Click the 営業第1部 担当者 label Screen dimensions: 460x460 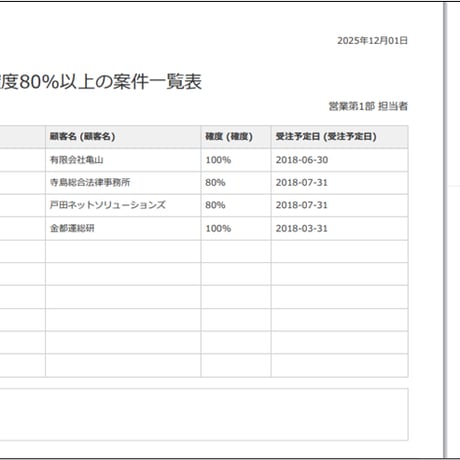(x=368, y=106)
